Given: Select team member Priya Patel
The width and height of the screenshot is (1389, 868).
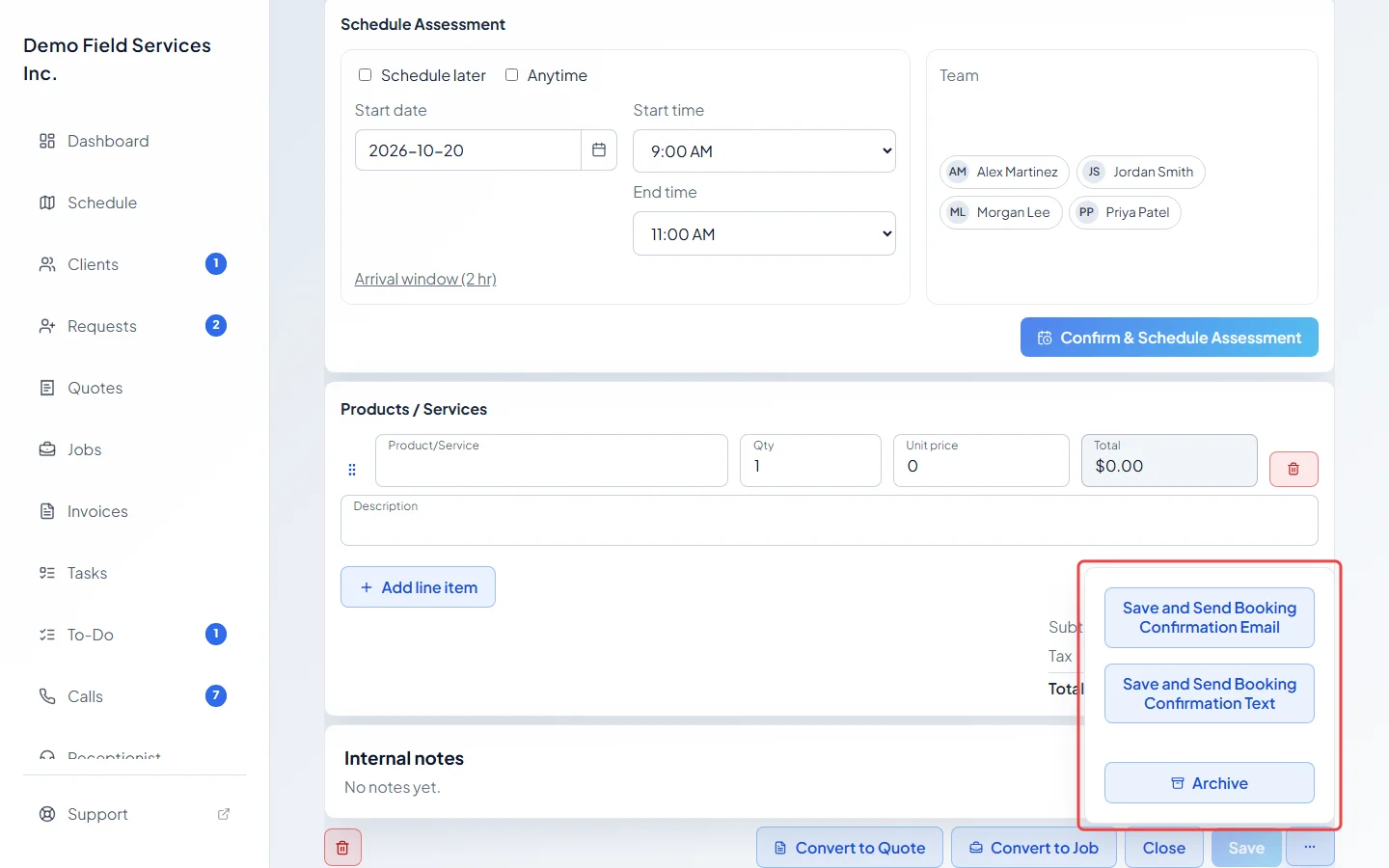Looking at the screenshot, I should (x=1125, y=212).
